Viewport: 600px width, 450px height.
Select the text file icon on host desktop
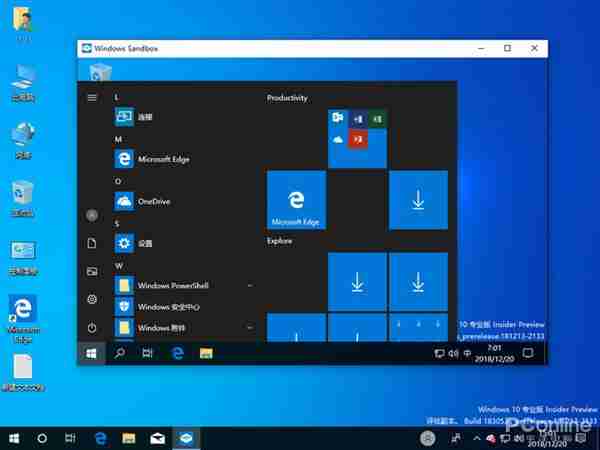pyautogui.click(x=23, y=372)
